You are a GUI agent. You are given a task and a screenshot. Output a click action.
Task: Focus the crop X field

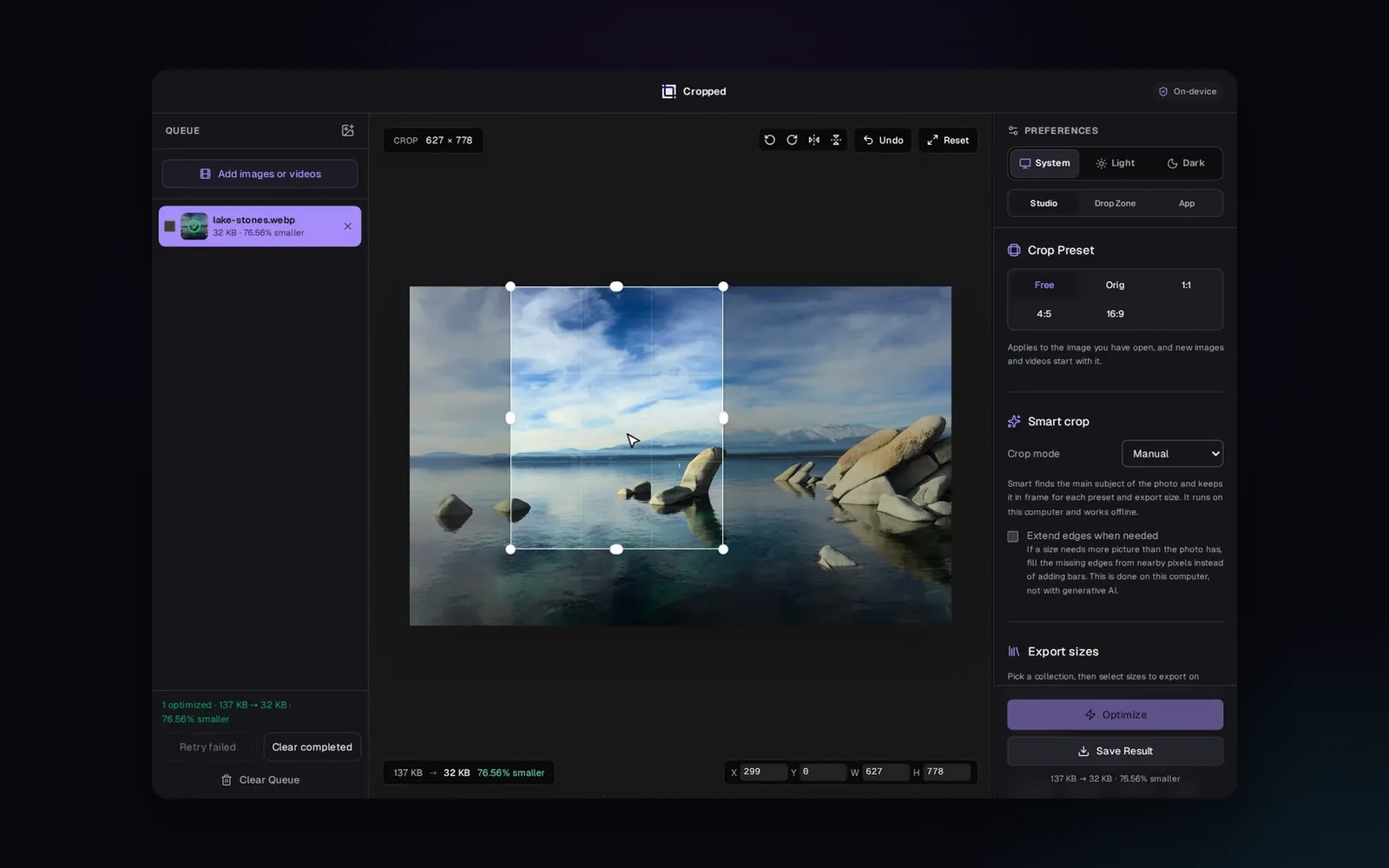[x=764, y=772]
